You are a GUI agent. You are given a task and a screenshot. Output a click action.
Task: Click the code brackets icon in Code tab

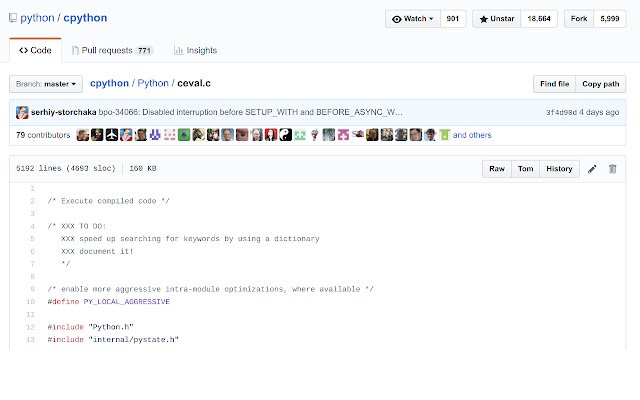click(24, 50)
